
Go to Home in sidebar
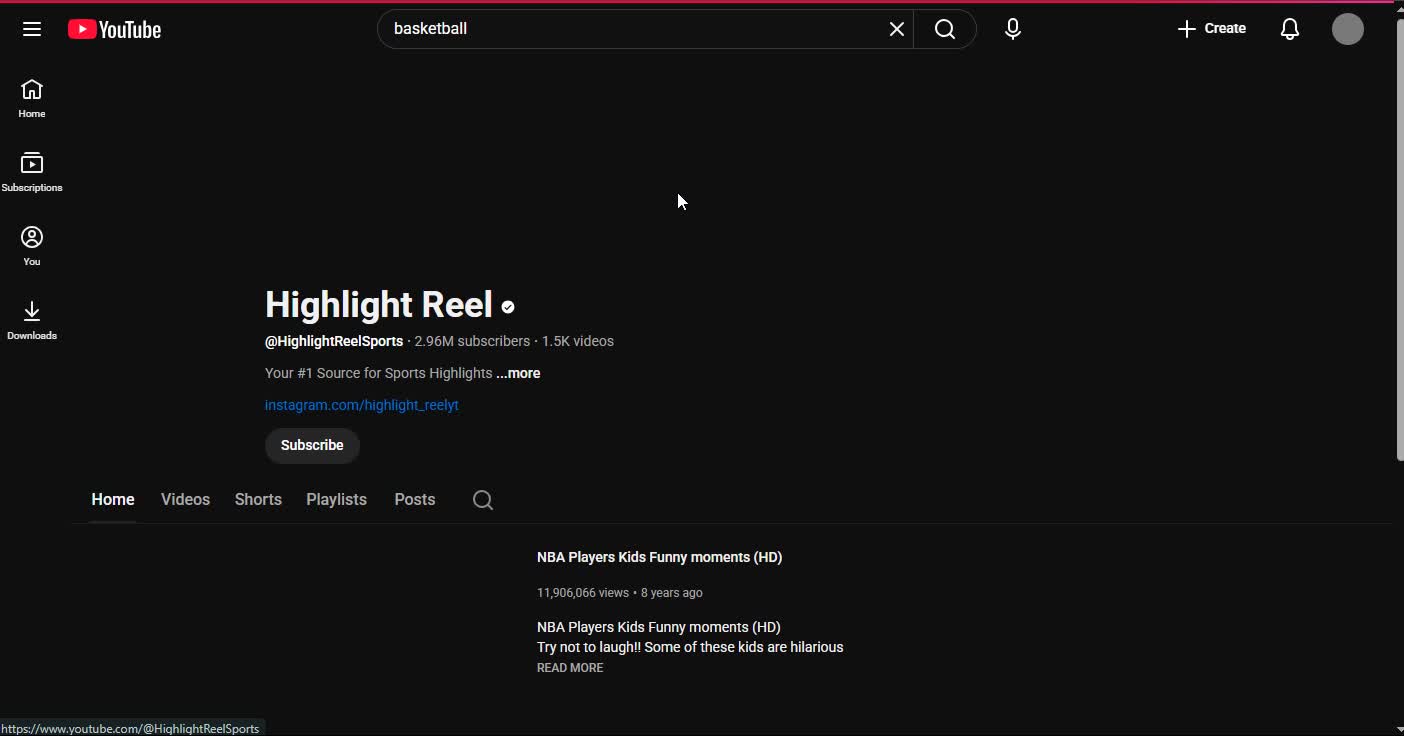click(x=32, y=98)
